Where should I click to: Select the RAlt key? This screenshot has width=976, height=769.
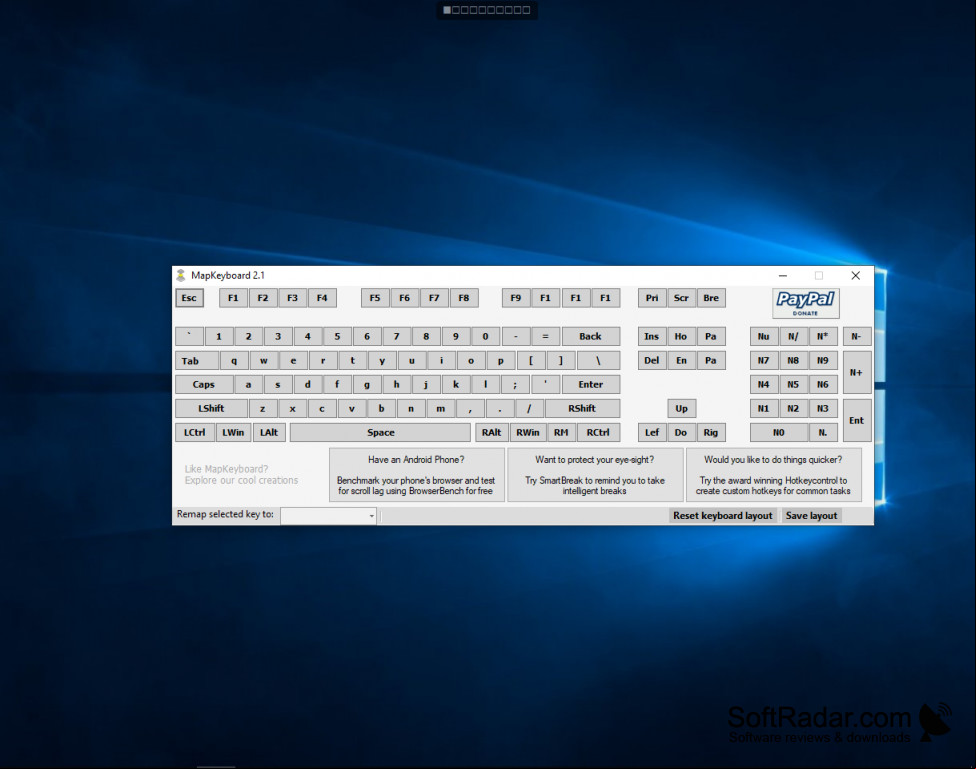click(492, 432)
